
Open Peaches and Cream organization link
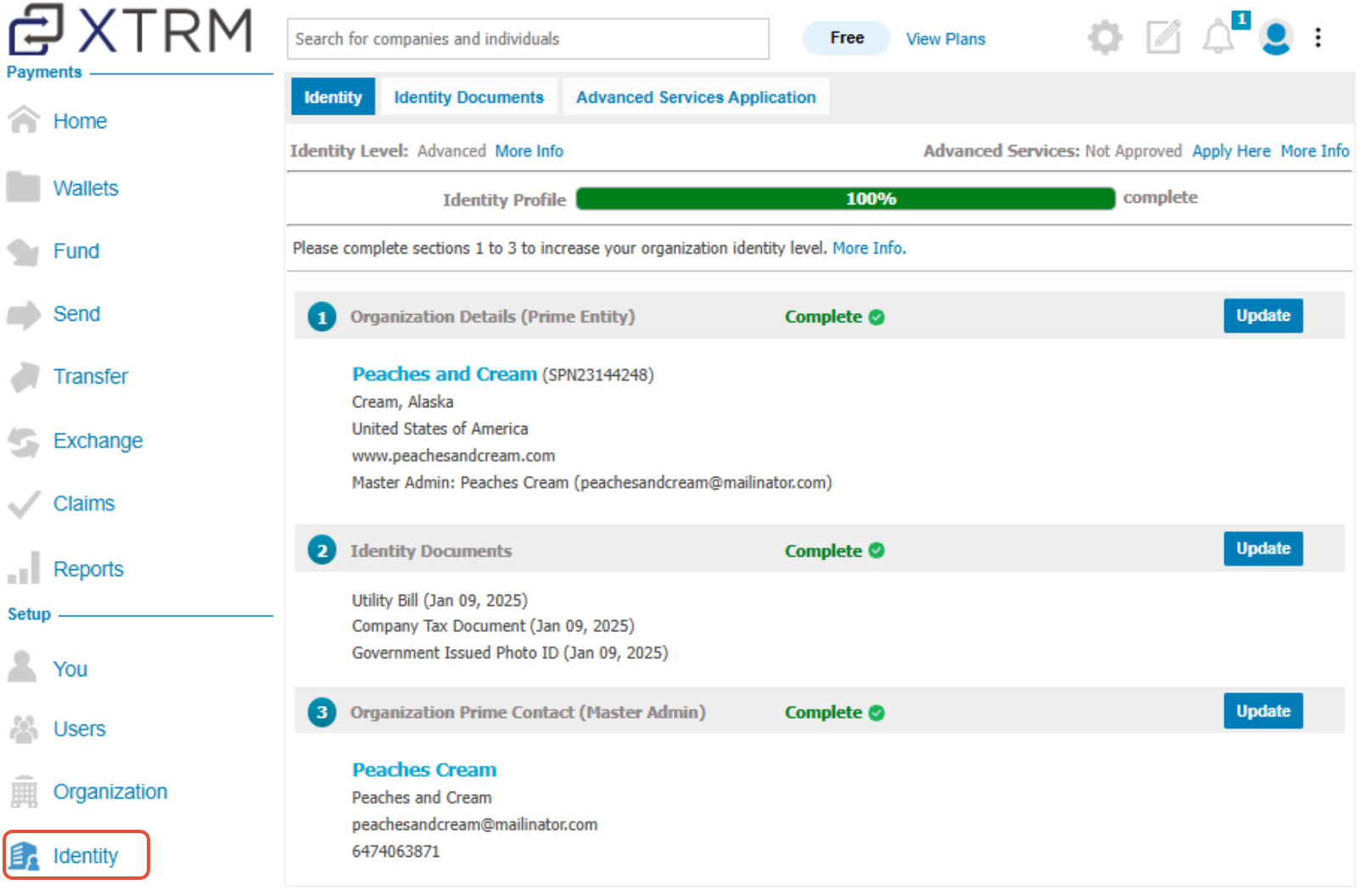pos(445,374)
